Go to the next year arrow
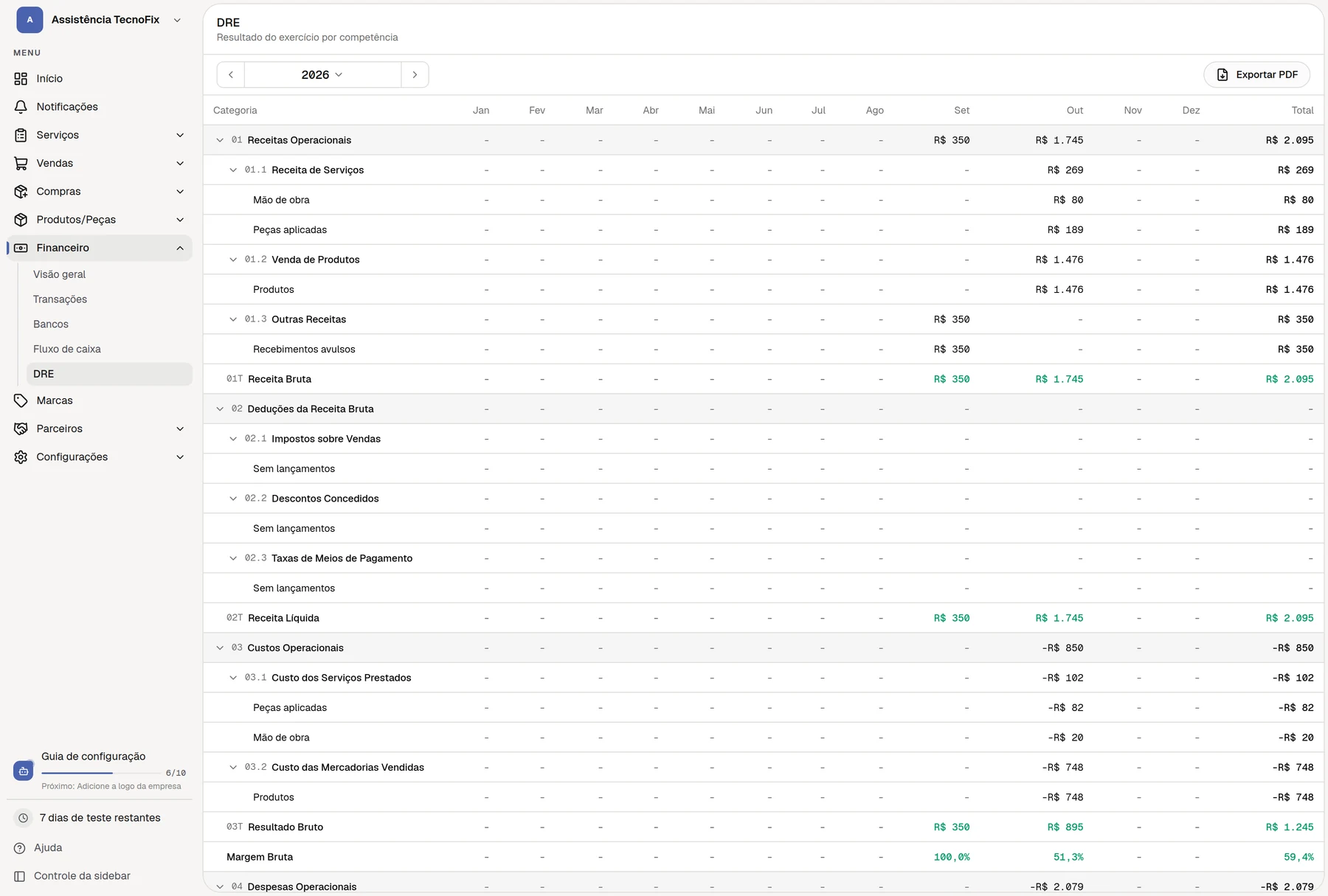 (x=415, y=74)
